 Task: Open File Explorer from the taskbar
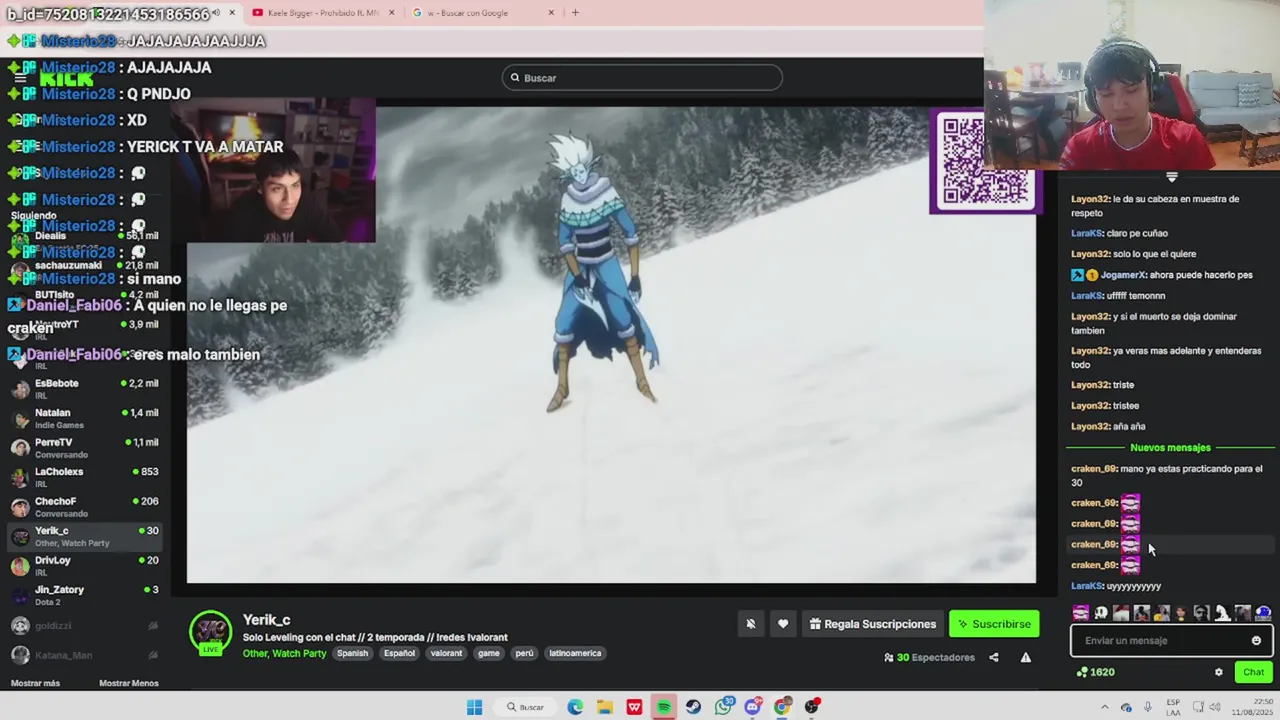[605, 707]
